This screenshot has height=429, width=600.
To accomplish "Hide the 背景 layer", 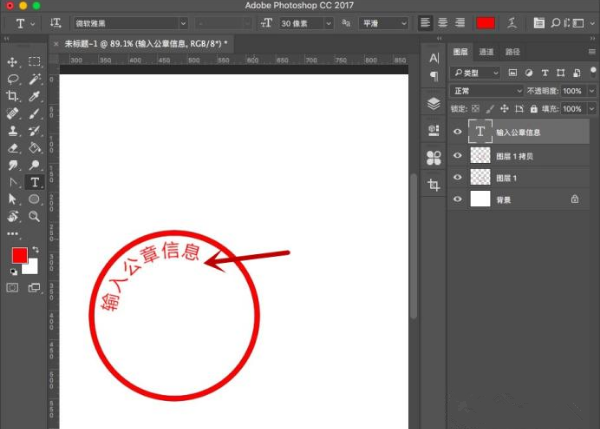I will [458, 199].
